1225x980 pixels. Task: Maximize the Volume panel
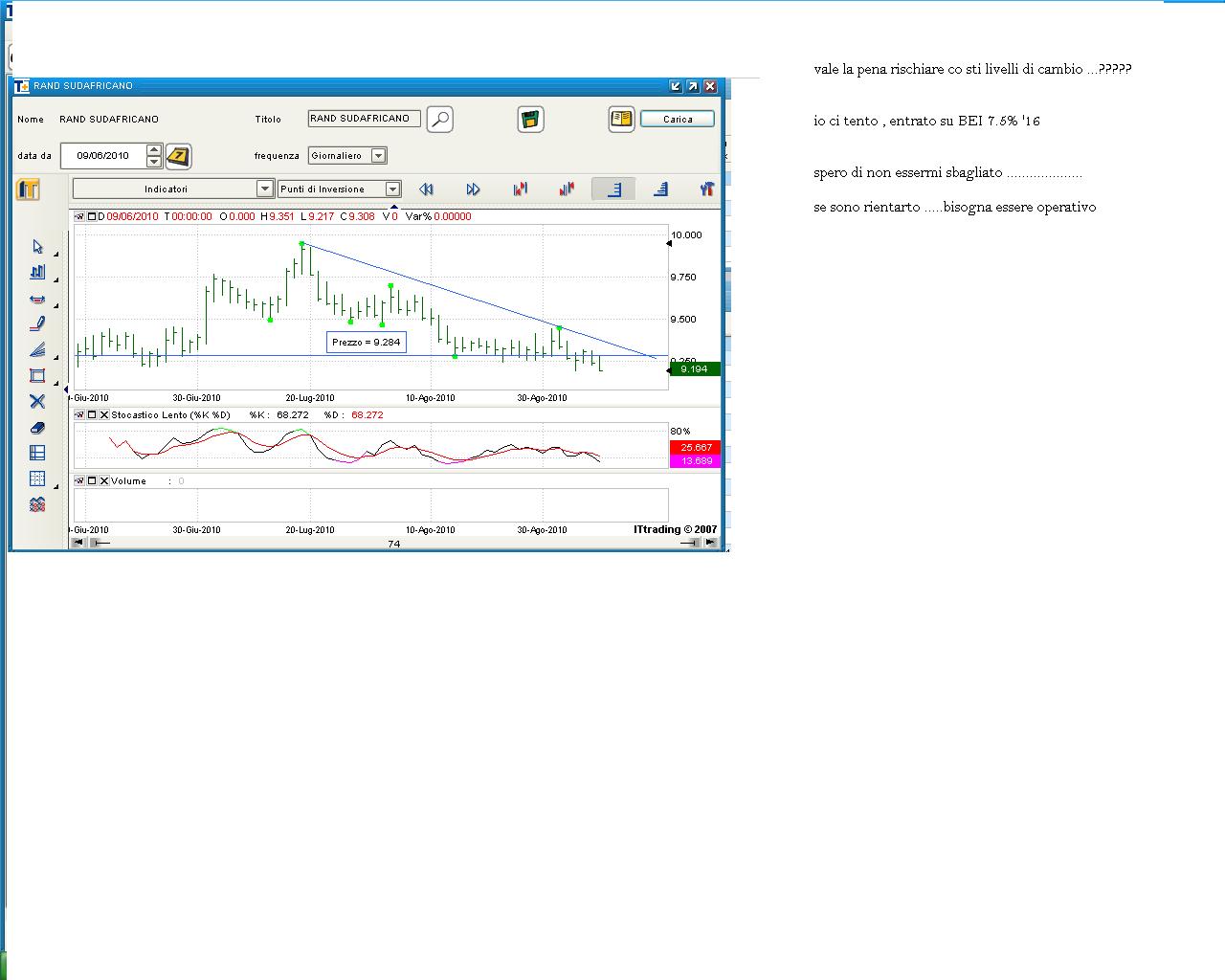tap(92, 480)
